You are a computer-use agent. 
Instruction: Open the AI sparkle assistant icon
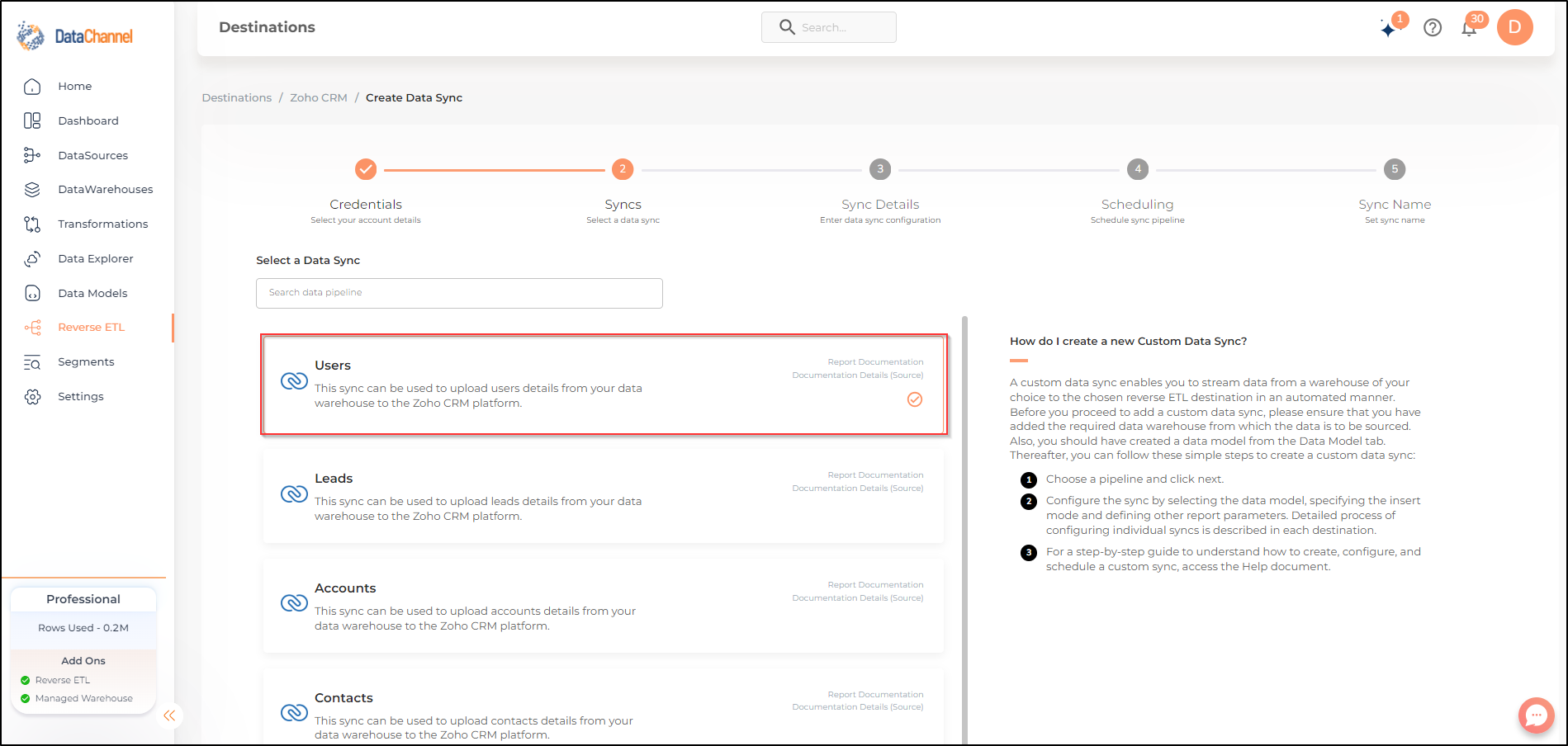(x=1389, y=29)
